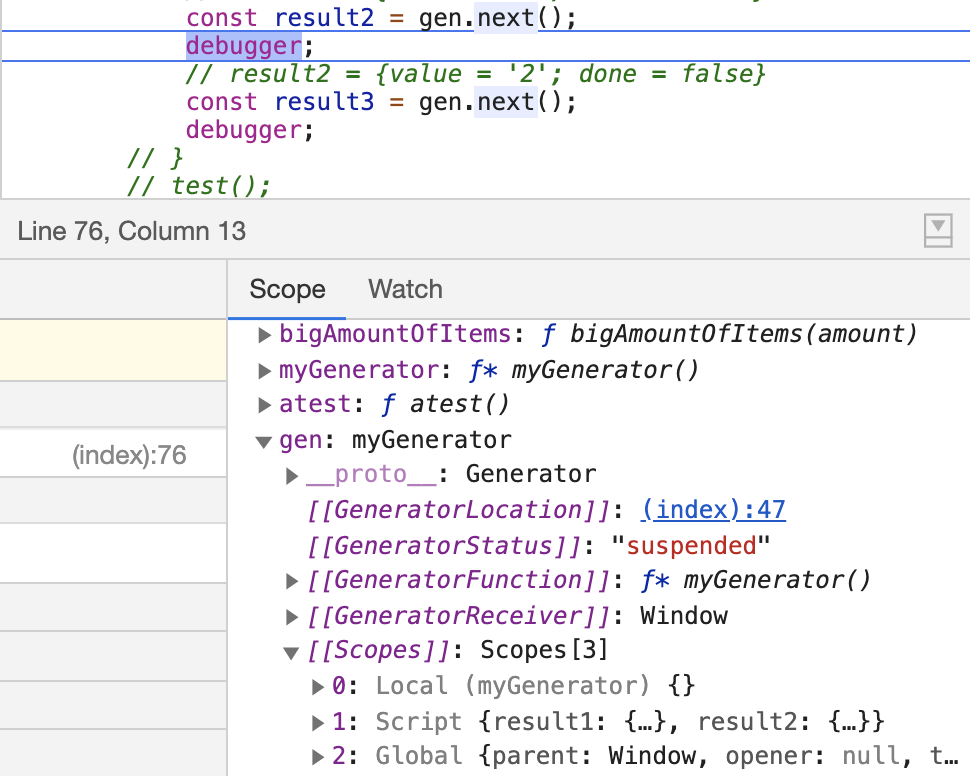The image size is (970, 776).
Task: Click the const result3 code line
Action: (381, 101)
